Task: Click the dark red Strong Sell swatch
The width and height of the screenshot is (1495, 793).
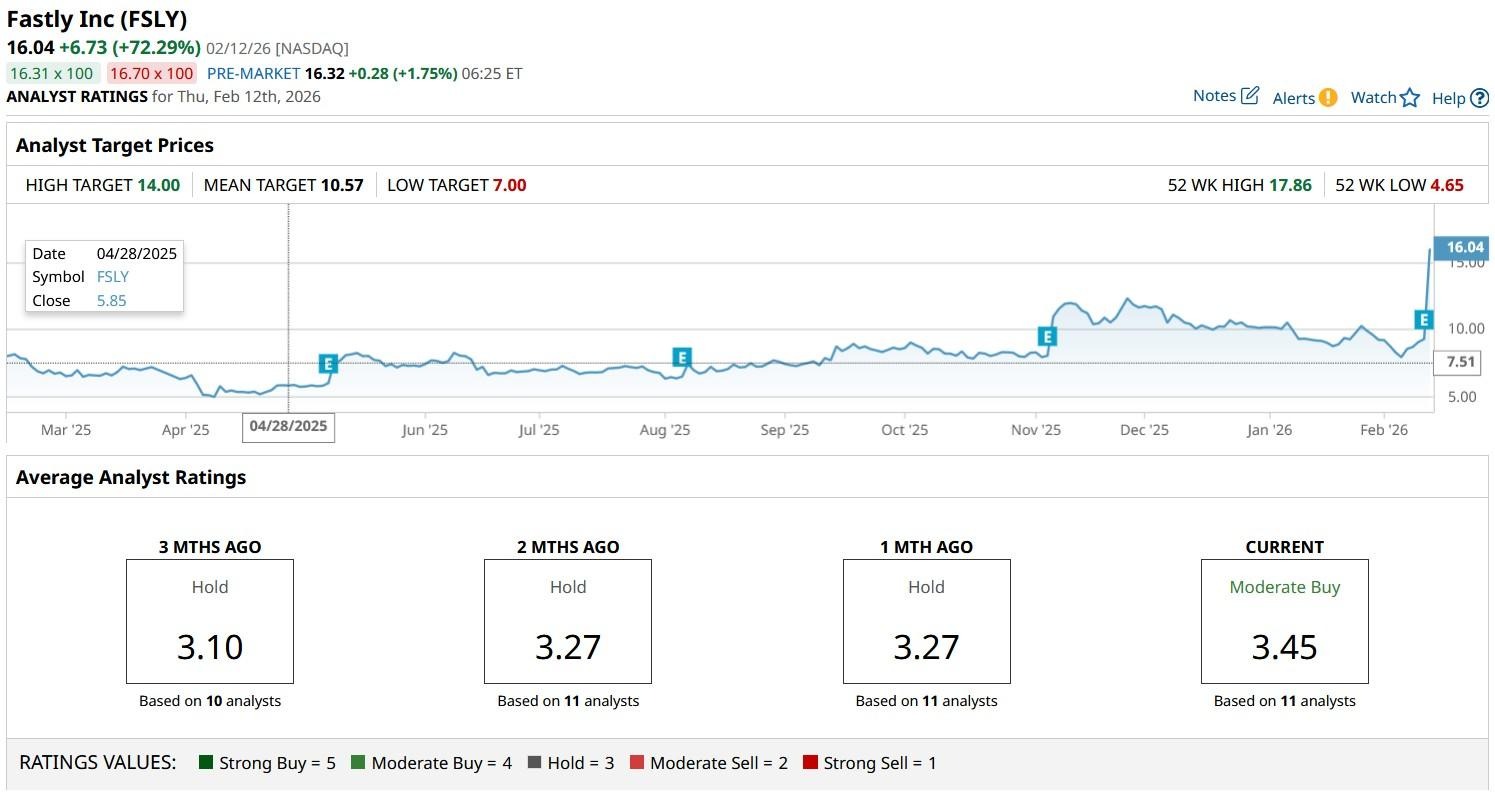Action: (809, 763)
